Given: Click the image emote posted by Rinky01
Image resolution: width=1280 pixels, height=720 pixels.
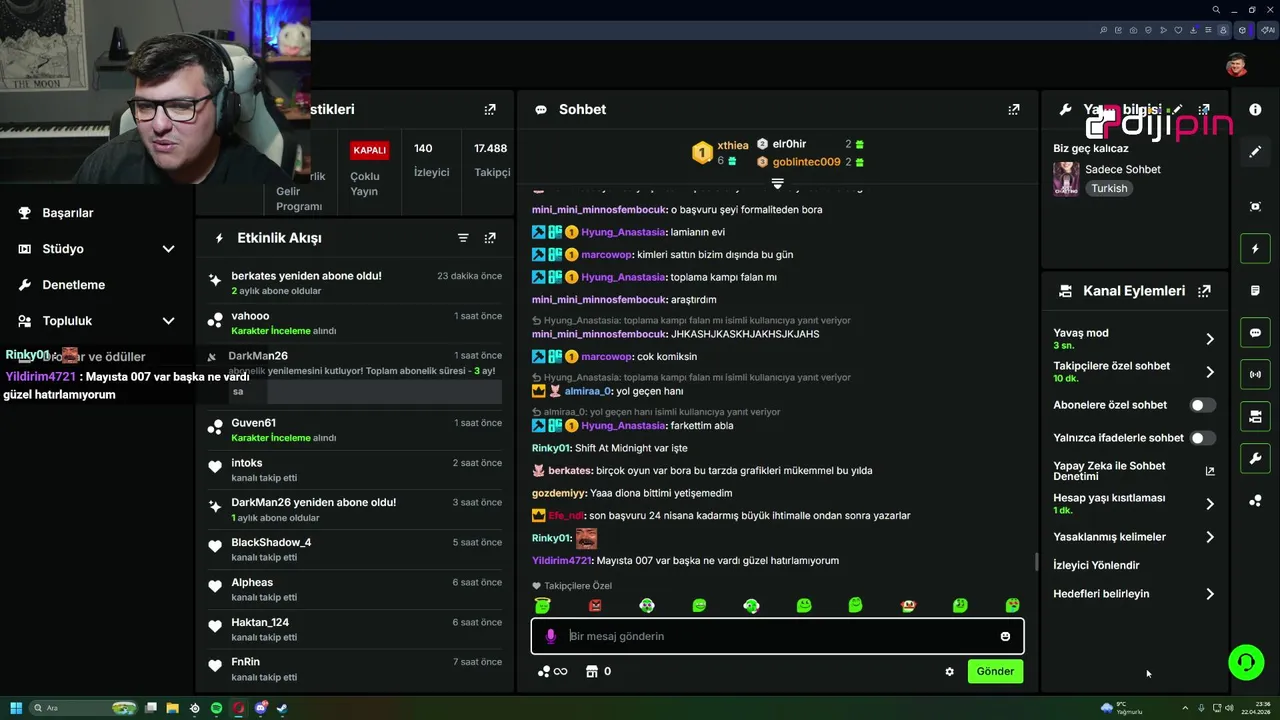Looking at the screenshot, I should 586,538.
